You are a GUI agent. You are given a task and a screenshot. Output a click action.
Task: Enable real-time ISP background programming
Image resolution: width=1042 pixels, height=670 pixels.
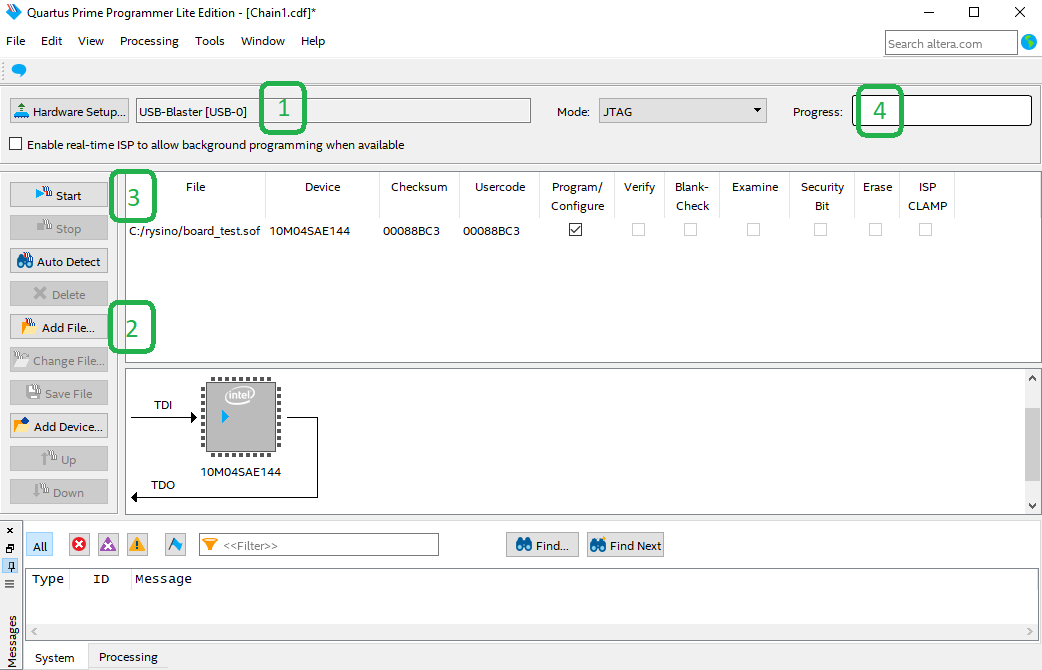pos(16,144)
